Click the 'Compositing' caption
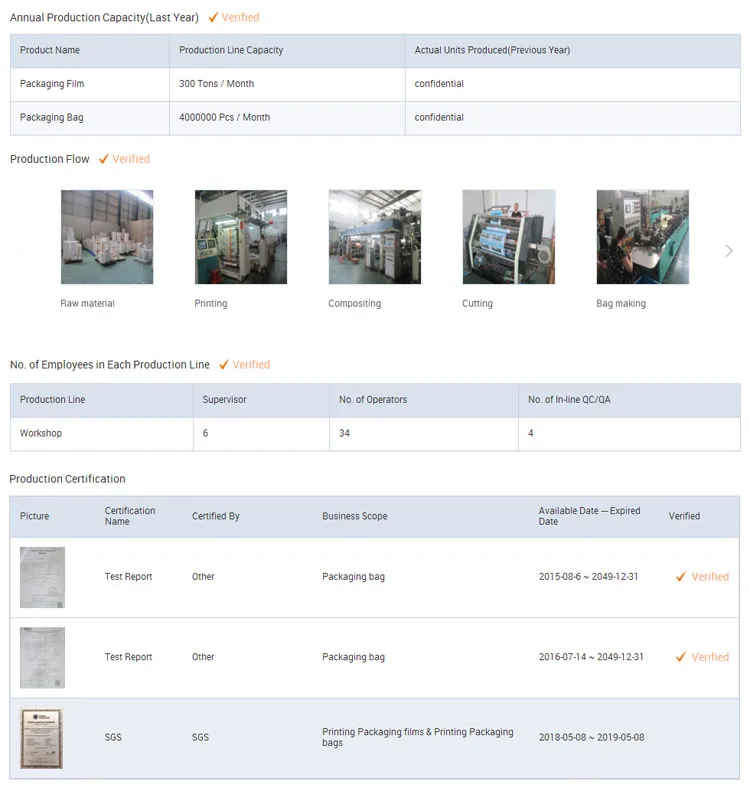 click(x=355, y=303)
